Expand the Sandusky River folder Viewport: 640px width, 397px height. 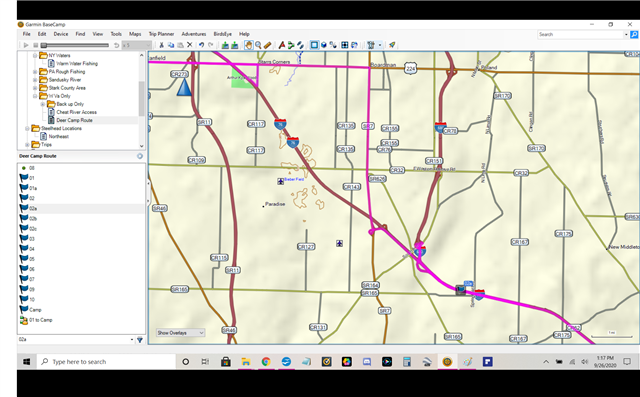35,80
